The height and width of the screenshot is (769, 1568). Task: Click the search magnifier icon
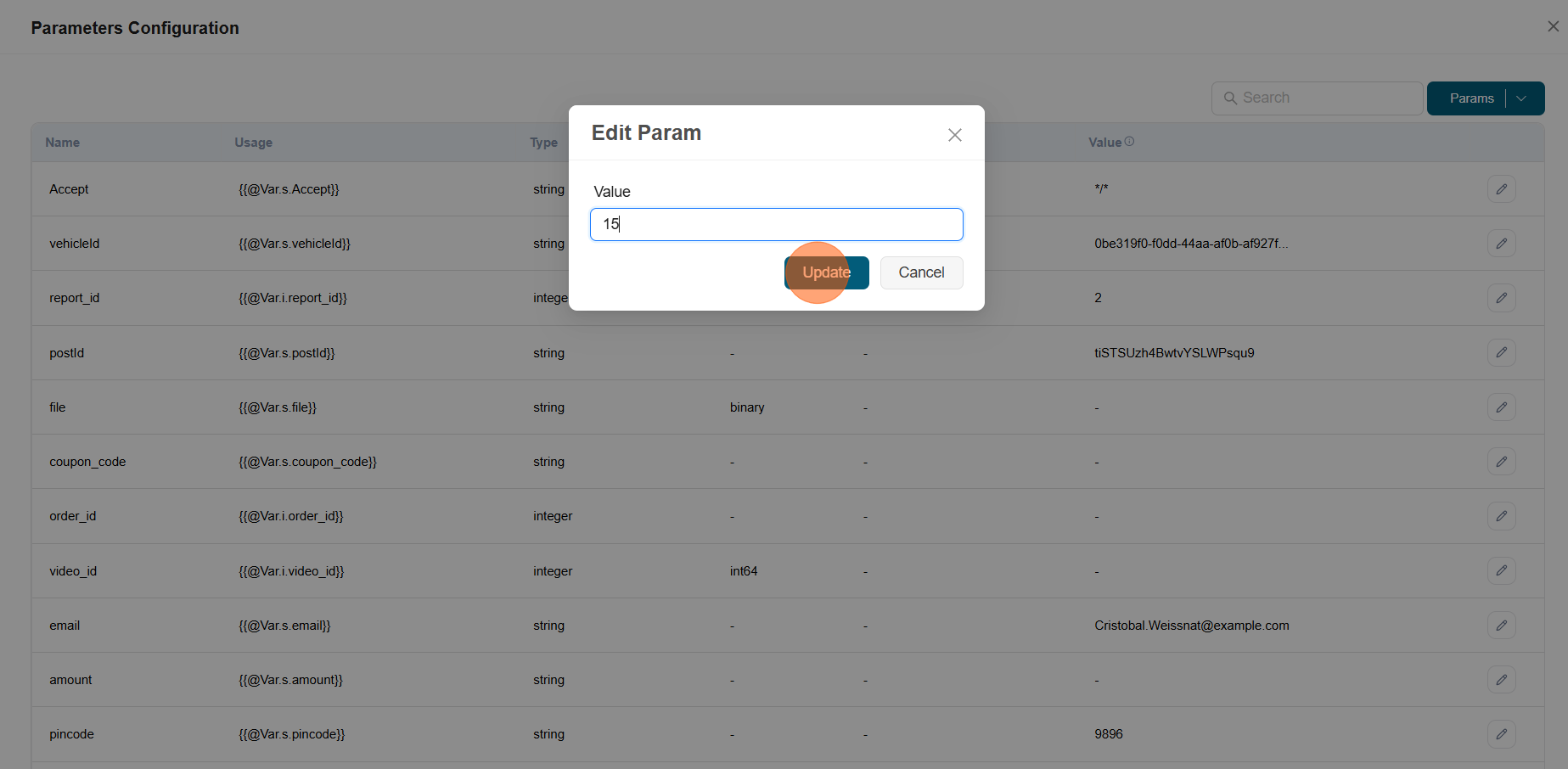(x=1231, y=98)
